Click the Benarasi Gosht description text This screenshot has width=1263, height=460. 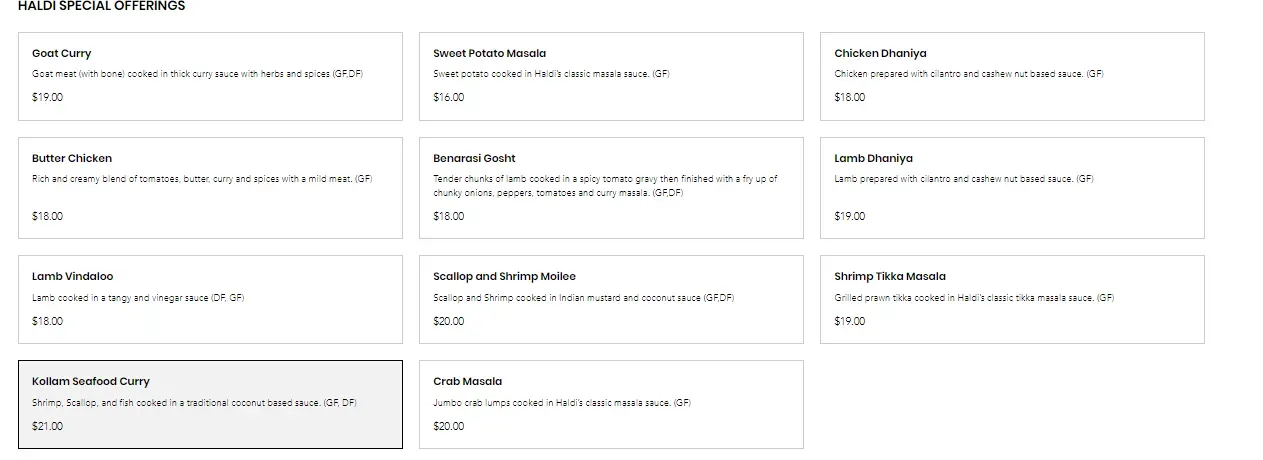click(x=605, y=186)
